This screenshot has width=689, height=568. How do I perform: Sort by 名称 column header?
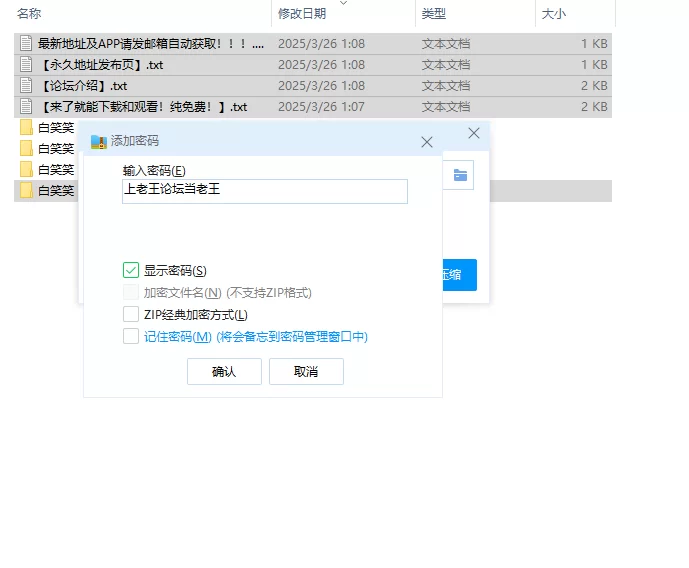pyautogui.click(x=29, y=14)
